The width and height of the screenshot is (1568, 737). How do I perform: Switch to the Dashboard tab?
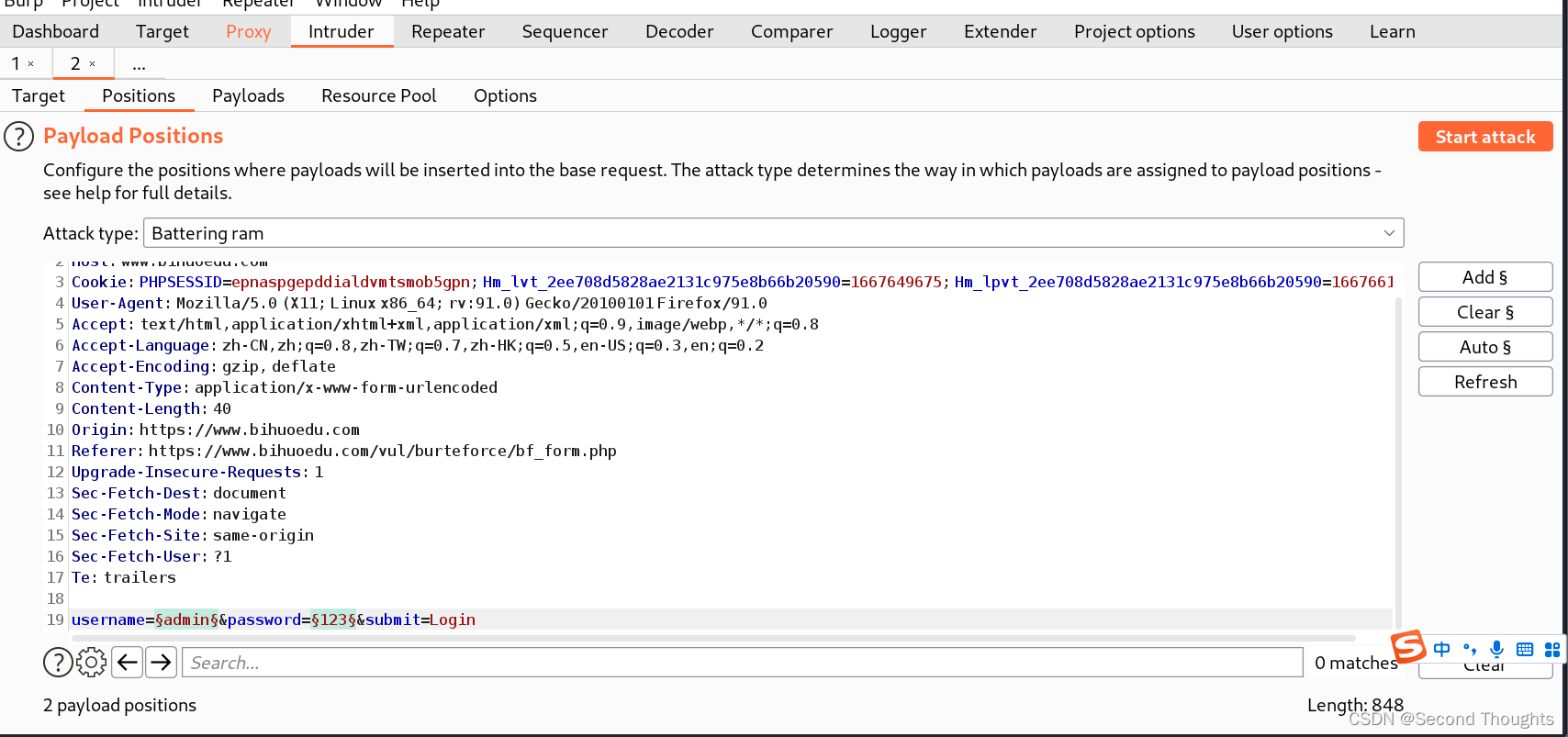click(56, 31)
